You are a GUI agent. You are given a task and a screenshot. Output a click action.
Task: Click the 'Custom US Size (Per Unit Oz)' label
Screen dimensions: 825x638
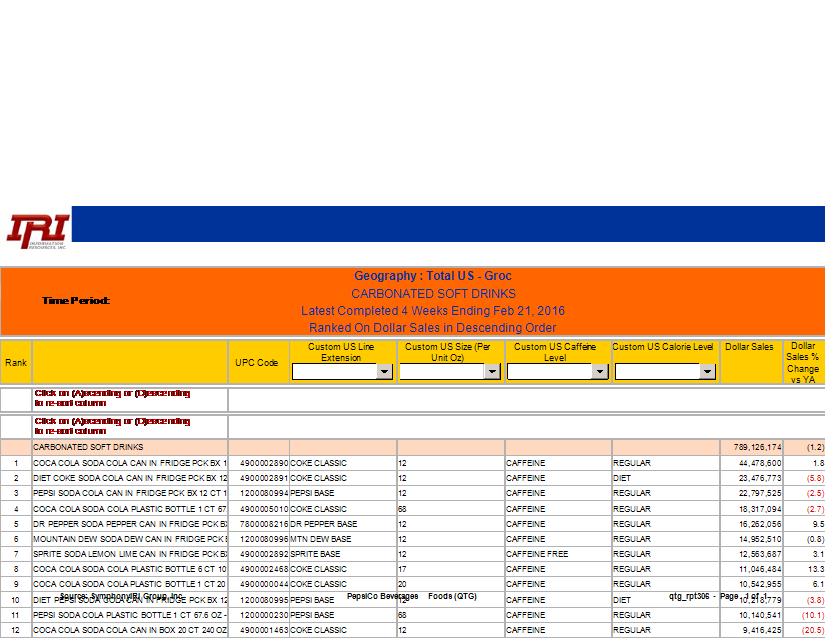(448, 352)
